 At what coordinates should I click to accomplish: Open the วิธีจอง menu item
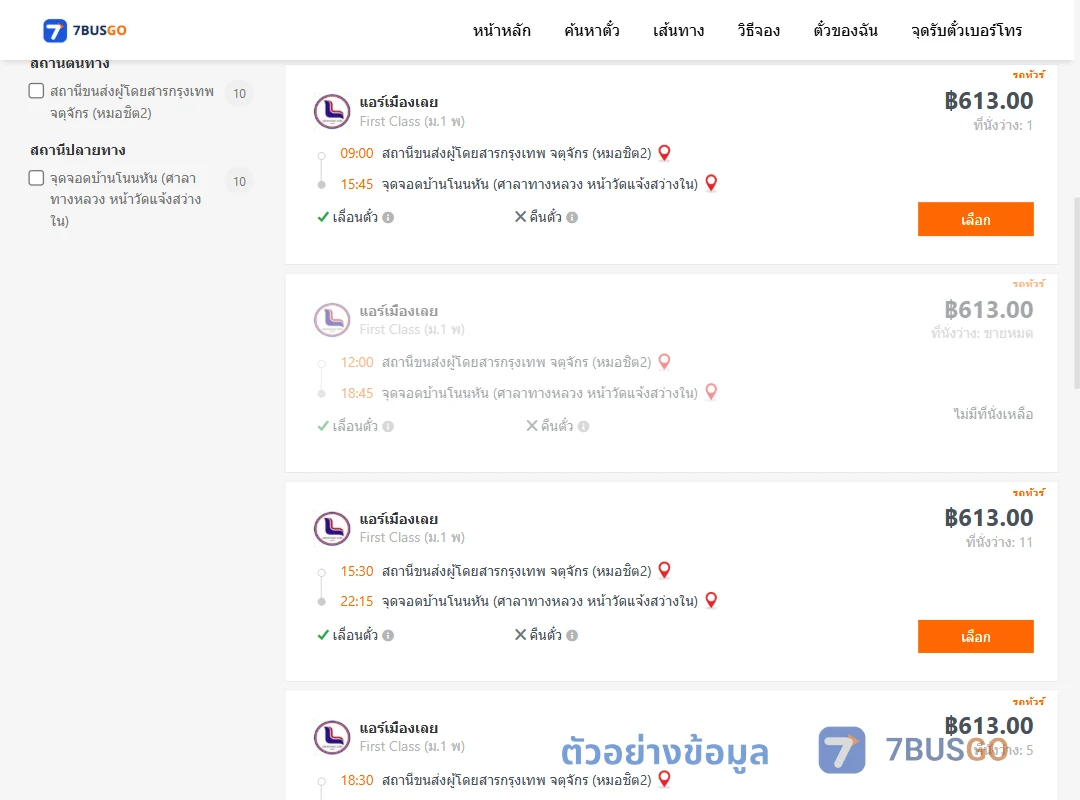pyautogui.click(x=758, y=30)
